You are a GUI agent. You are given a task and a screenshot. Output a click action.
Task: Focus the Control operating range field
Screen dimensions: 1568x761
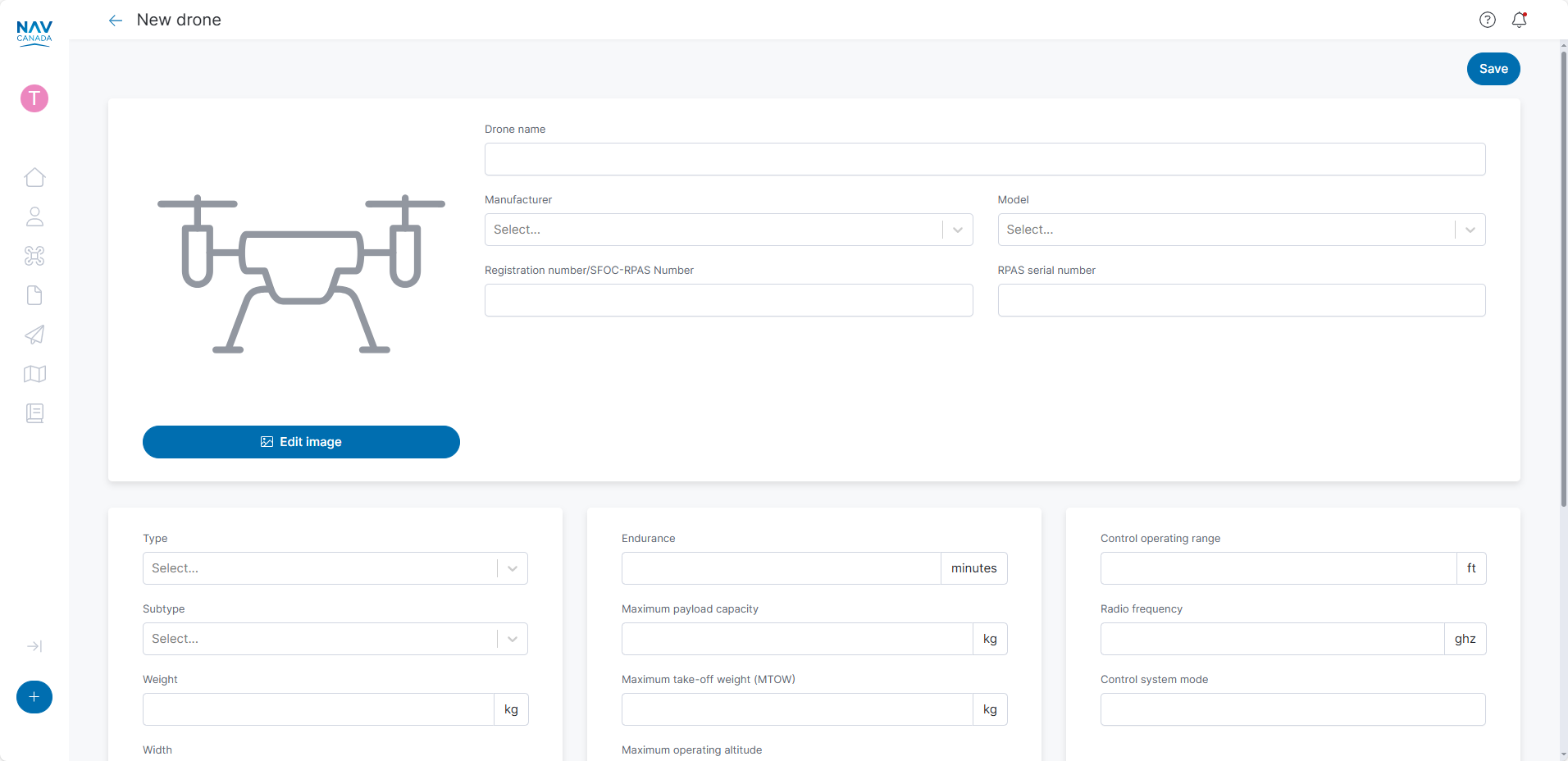click(1279, 568)
